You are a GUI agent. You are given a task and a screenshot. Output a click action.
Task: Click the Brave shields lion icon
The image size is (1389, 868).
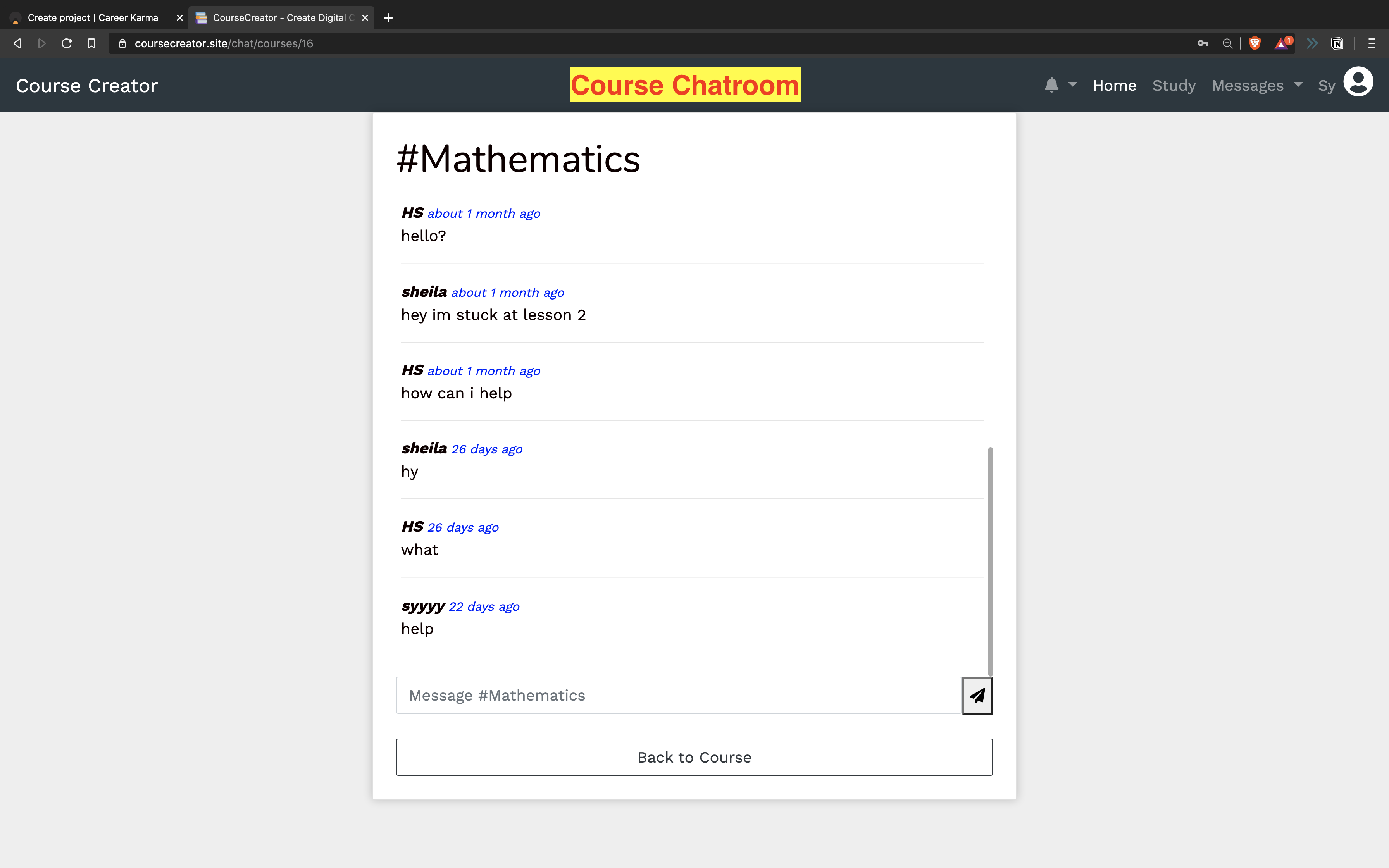point(1255,44)
